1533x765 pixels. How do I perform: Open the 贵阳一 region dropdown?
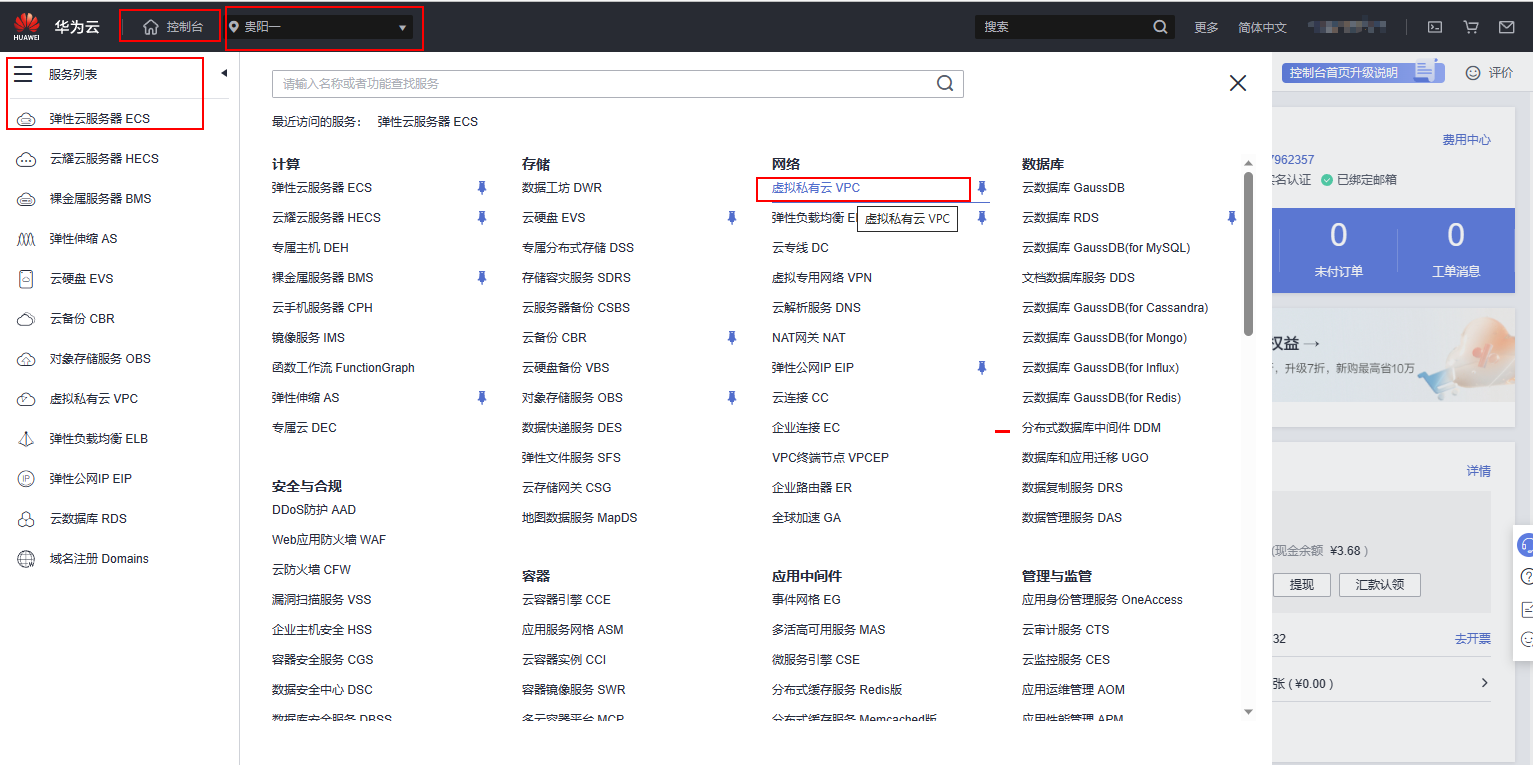click(320, 27)
